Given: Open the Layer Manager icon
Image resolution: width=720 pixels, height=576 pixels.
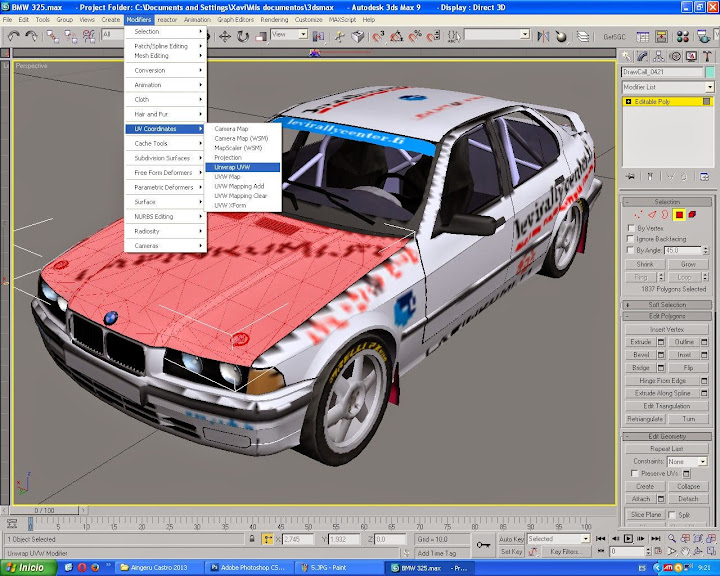Looking at the screenshot, I should pos(583,36).
